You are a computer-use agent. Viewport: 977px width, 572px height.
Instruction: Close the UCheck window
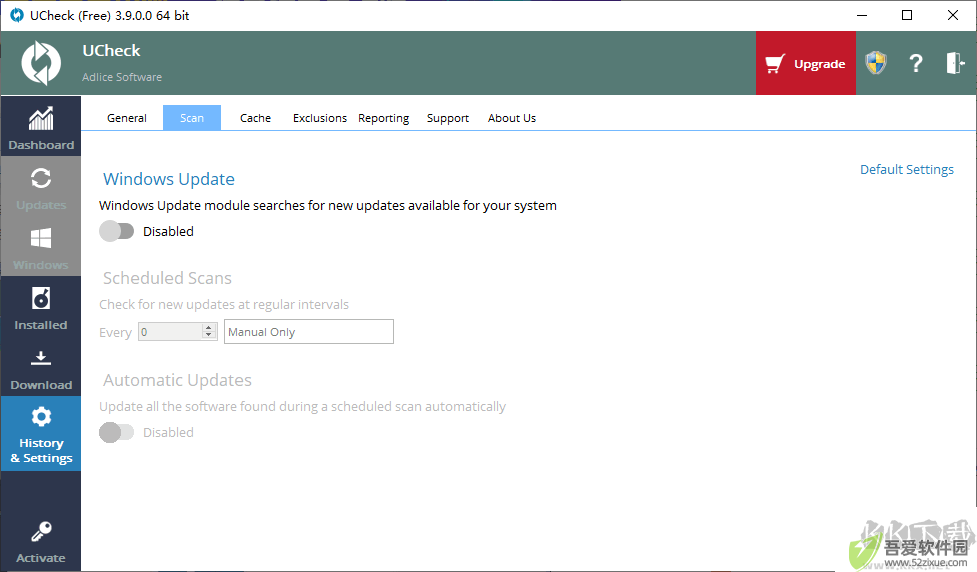click(953, 15)
